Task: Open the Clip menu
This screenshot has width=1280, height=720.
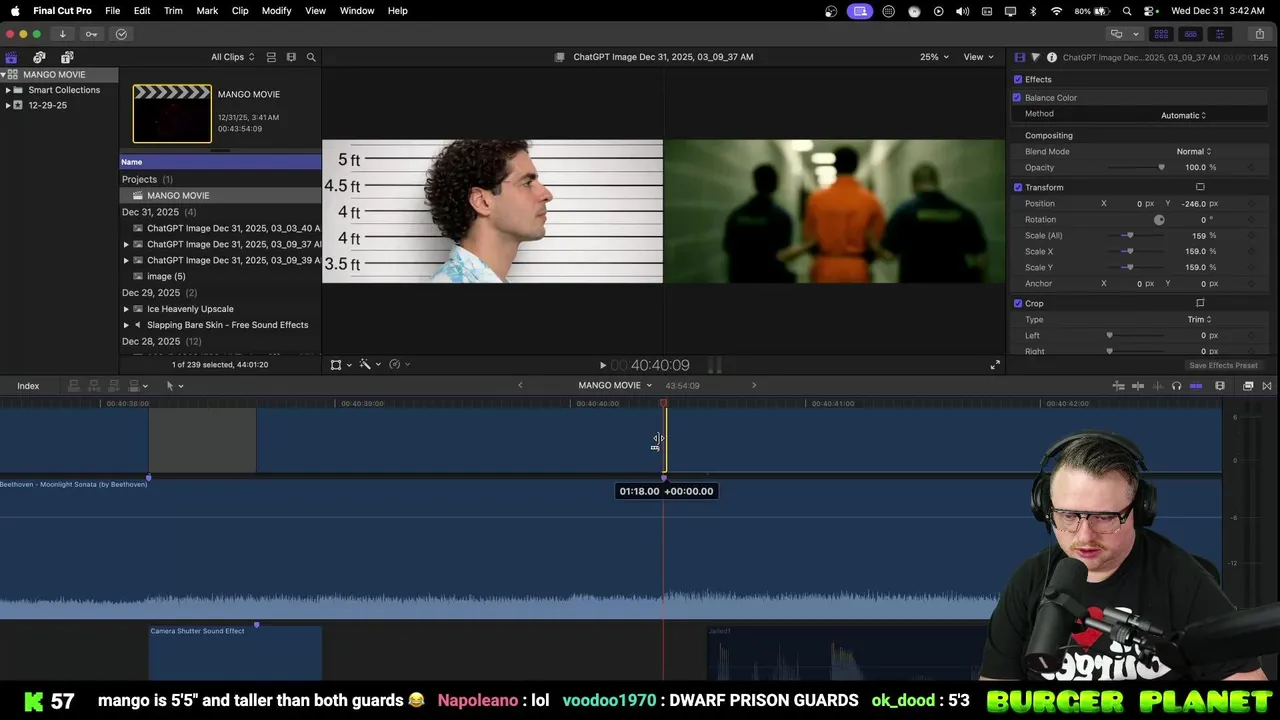Action: (x=240, y=10)
